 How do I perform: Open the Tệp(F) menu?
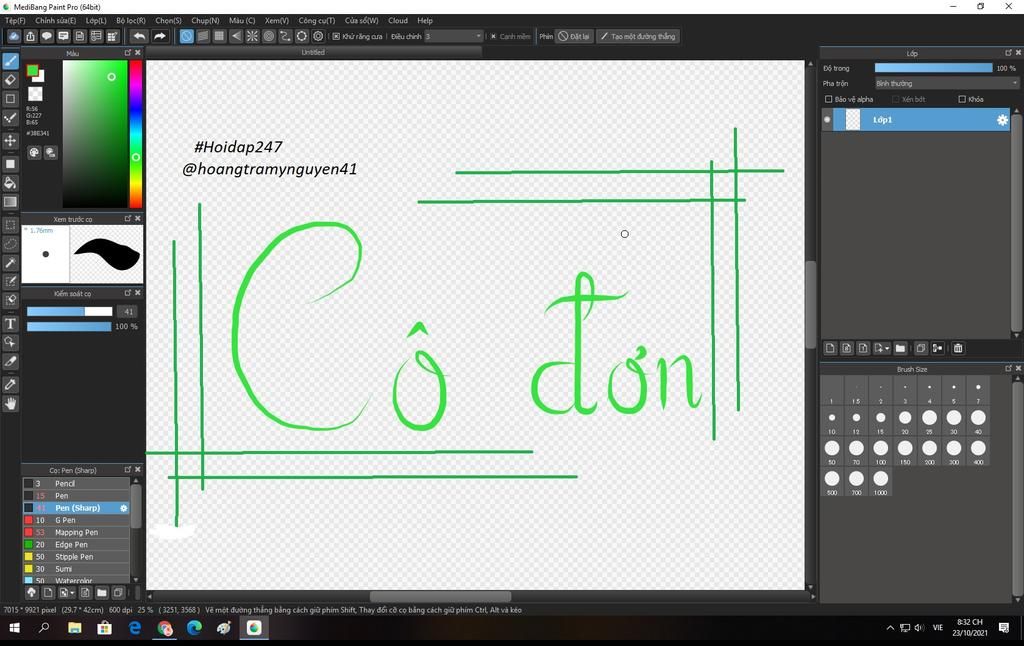[15, 20]
